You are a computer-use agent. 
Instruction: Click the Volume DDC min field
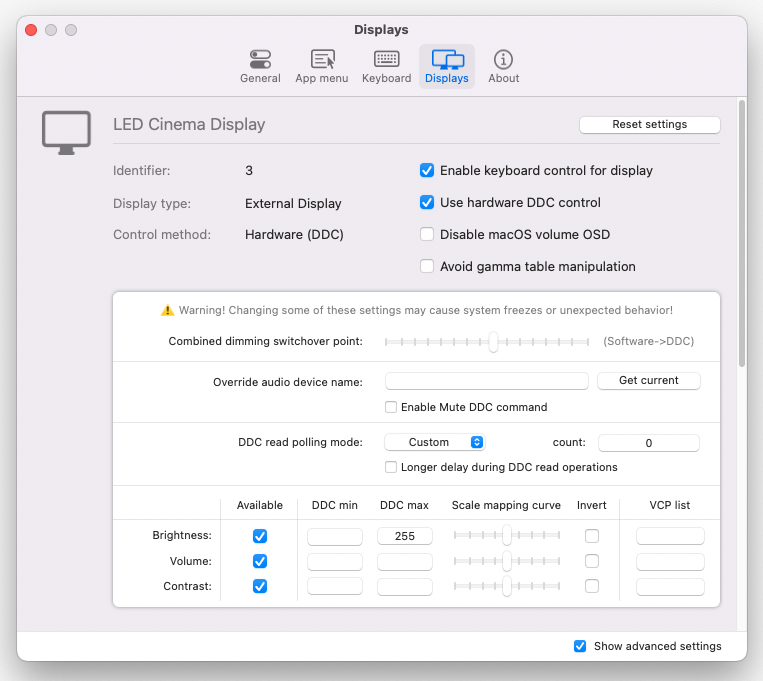(x=335, y=562)
